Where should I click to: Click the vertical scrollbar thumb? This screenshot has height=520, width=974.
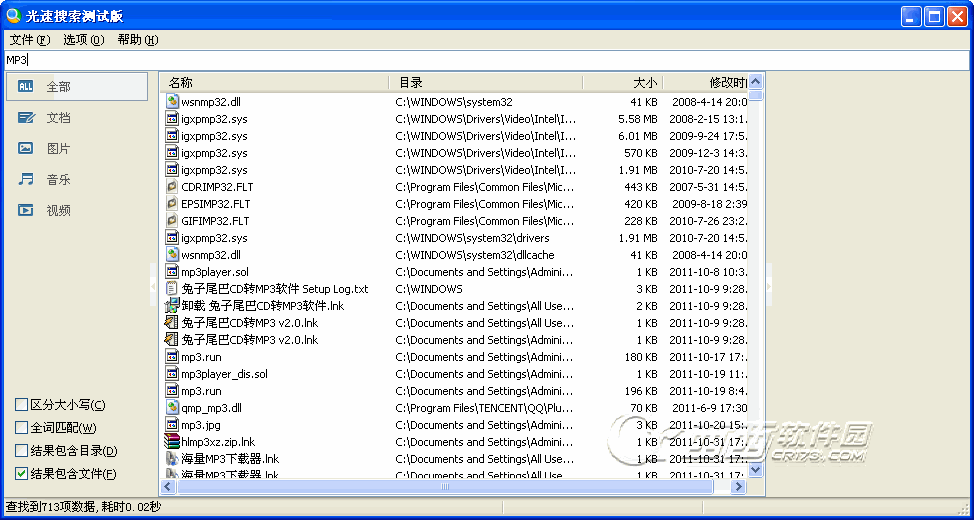(756, 95)
